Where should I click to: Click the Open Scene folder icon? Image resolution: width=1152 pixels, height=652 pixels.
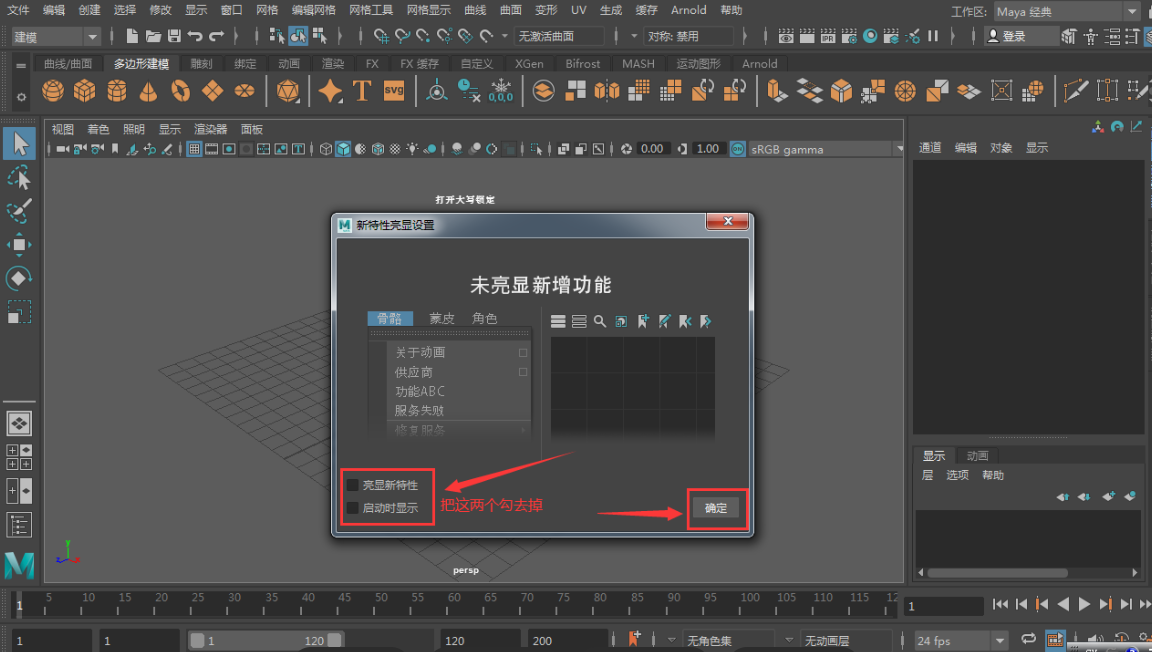point(153,36)
